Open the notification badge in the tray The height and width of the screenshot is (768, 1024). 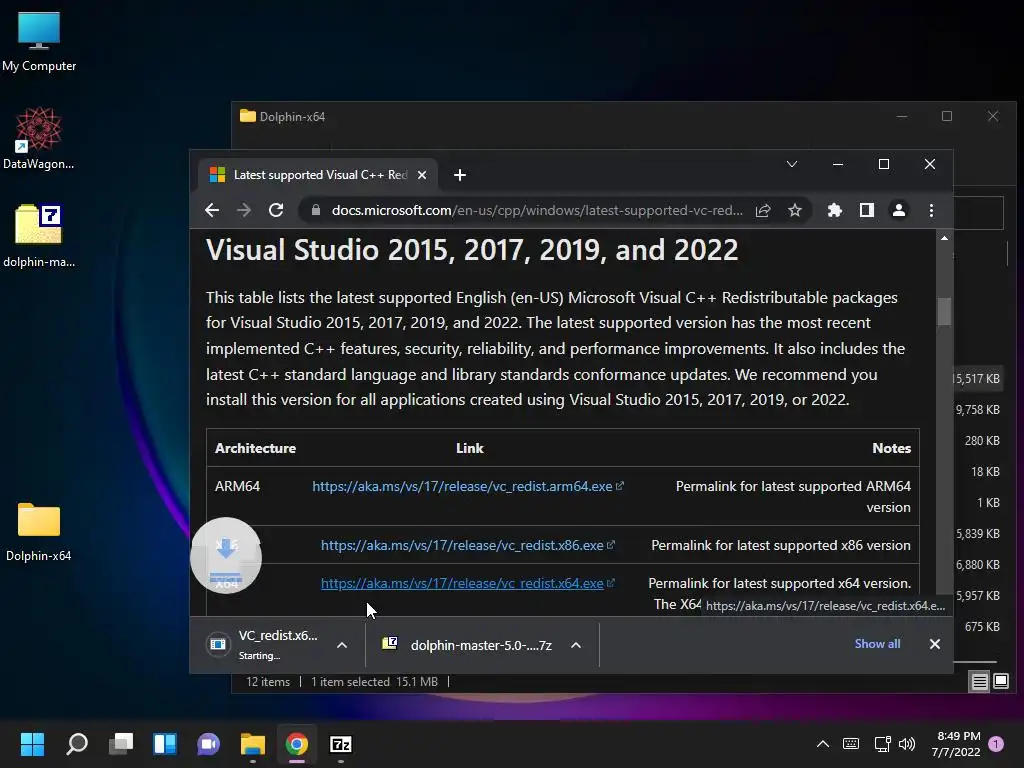[995, 744]
